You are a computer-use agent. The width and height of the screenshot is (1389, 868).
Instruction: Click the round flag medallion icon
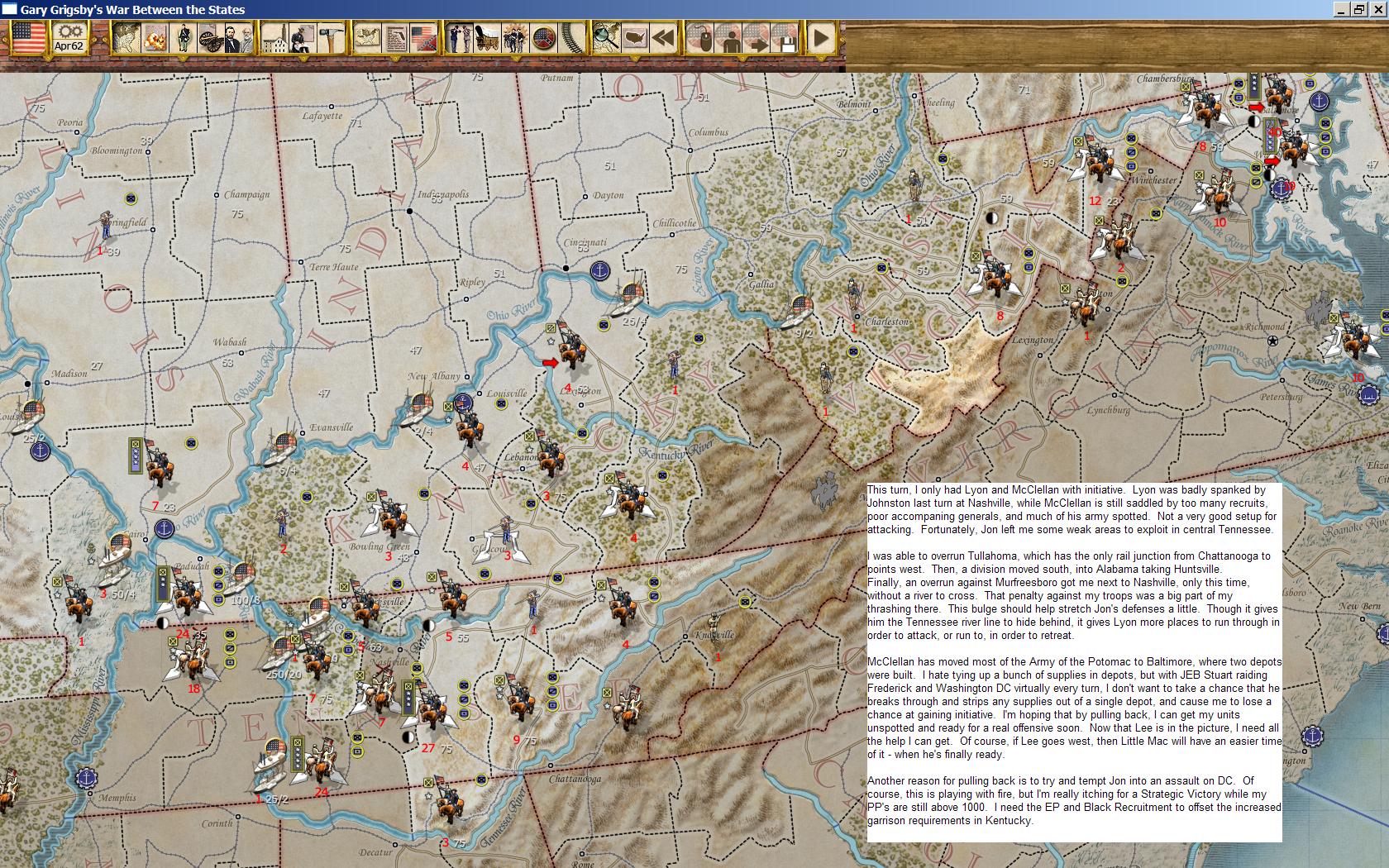click(x=543, y=38)
